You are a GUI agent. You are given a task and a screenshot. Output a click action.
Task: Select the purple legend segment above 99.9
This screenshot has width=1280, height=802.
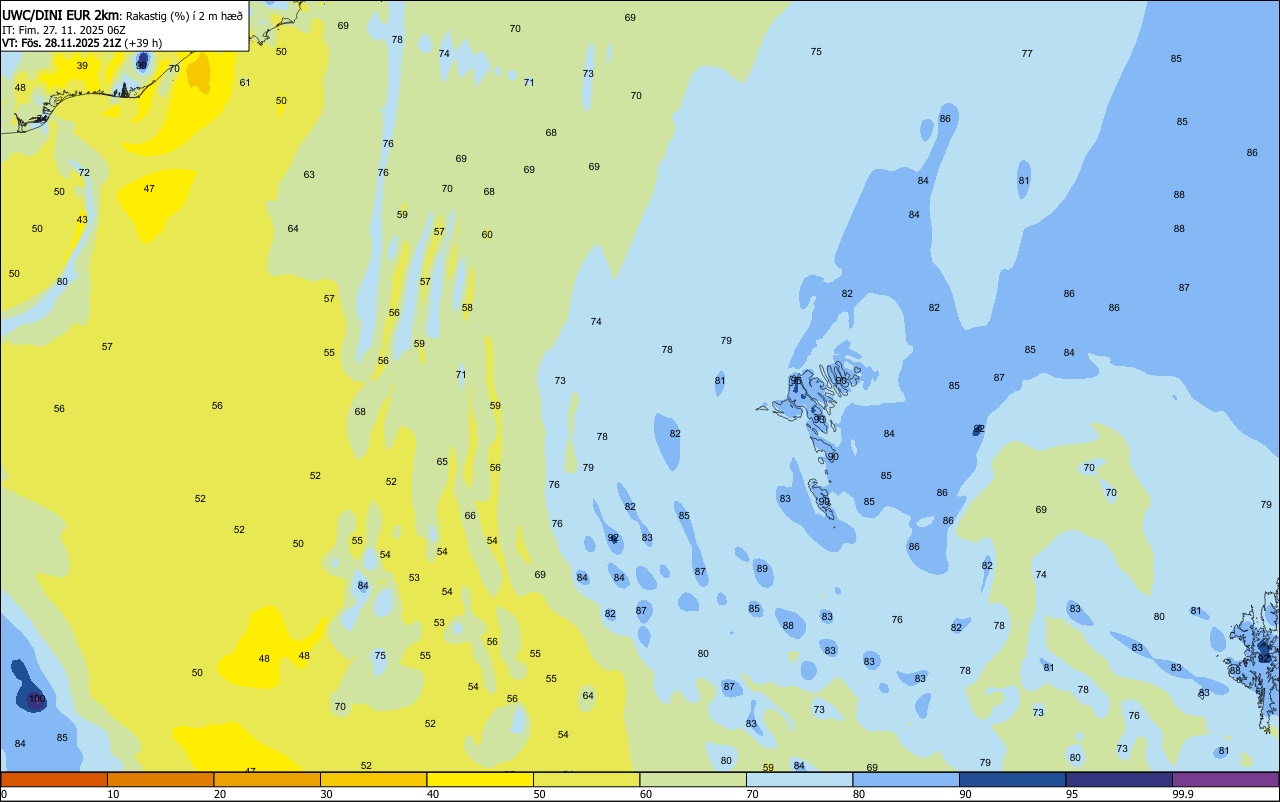pos(1226,779)
